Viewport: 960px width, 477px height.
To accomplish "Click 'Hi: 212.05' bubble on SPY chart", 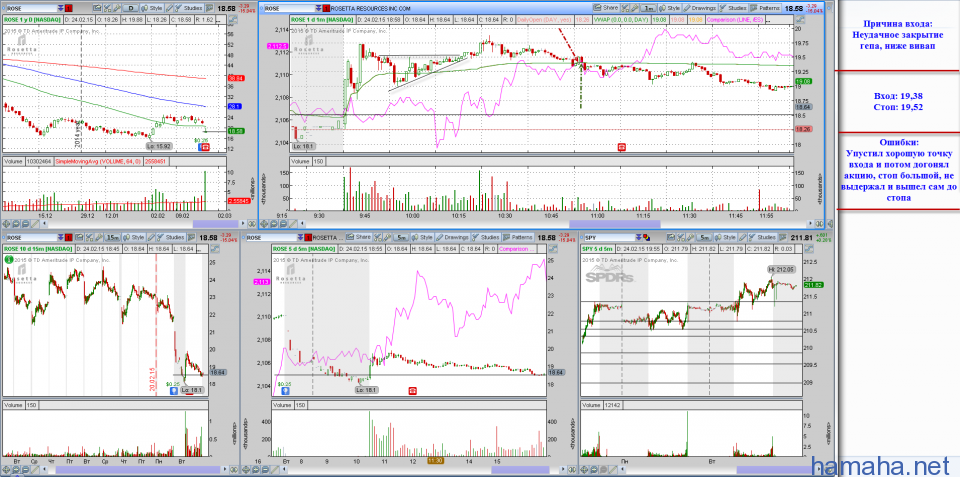I will click(x=781, y=268).
